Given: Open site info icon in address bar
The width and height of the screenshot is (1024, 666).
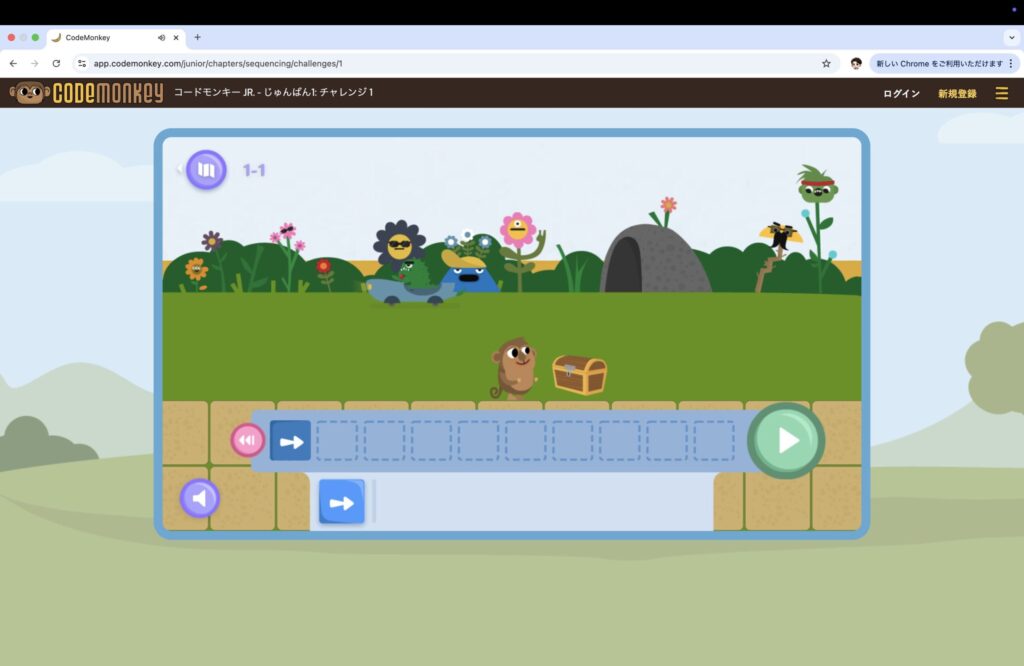Looking at the screenshot, I should pos(82,63).
